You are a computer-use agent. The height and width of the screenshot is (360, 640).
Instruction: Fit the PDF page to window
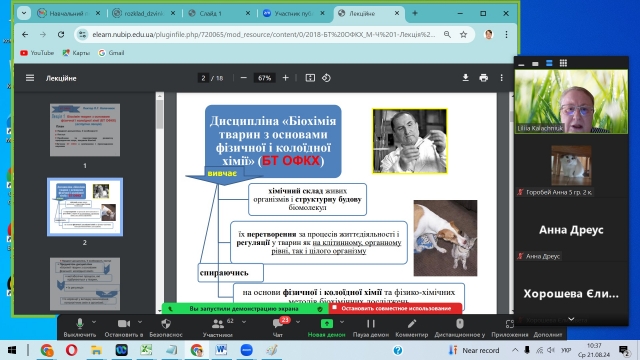pos(310,78)
